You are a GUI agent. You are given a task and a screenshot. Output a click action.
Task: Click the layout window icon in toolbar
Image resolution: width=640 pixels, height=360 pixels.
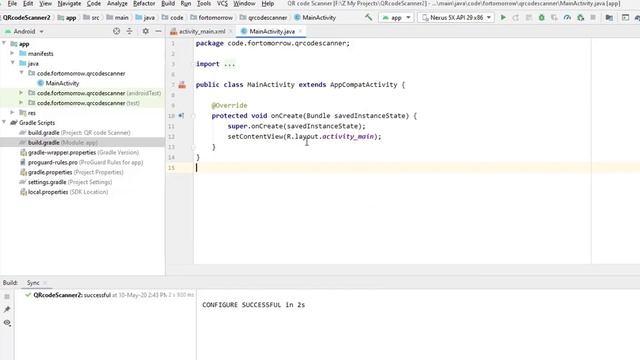[x=625, y=18]
